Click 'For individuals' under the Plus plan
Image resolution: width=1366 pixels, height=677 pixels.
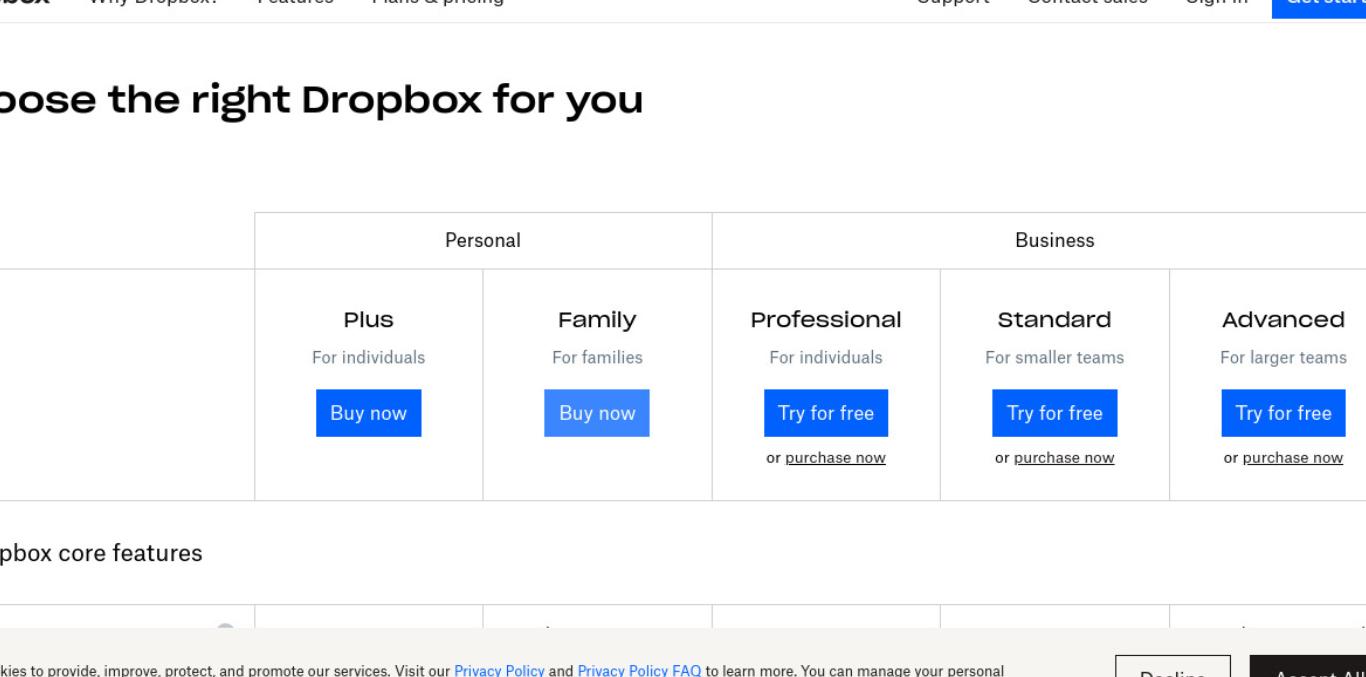click(x=368, y=357)
